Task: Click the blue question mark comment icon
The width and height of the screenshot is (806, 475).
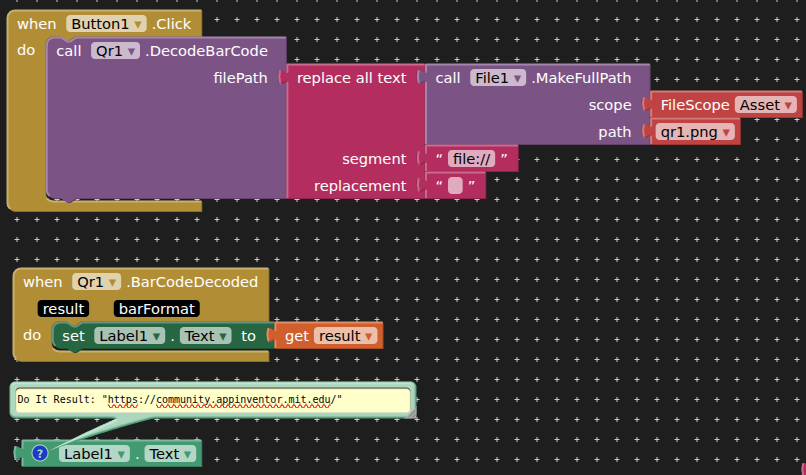Action: click(41, 454)
